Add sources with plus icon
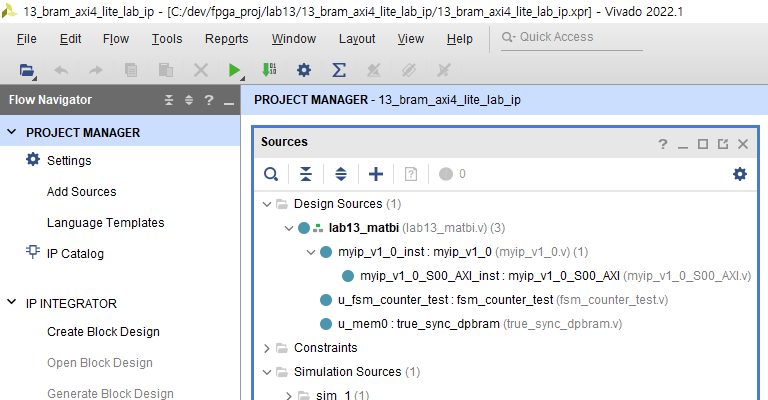The width and height of the screenshot is (768, 400). [x=376, y=174]
